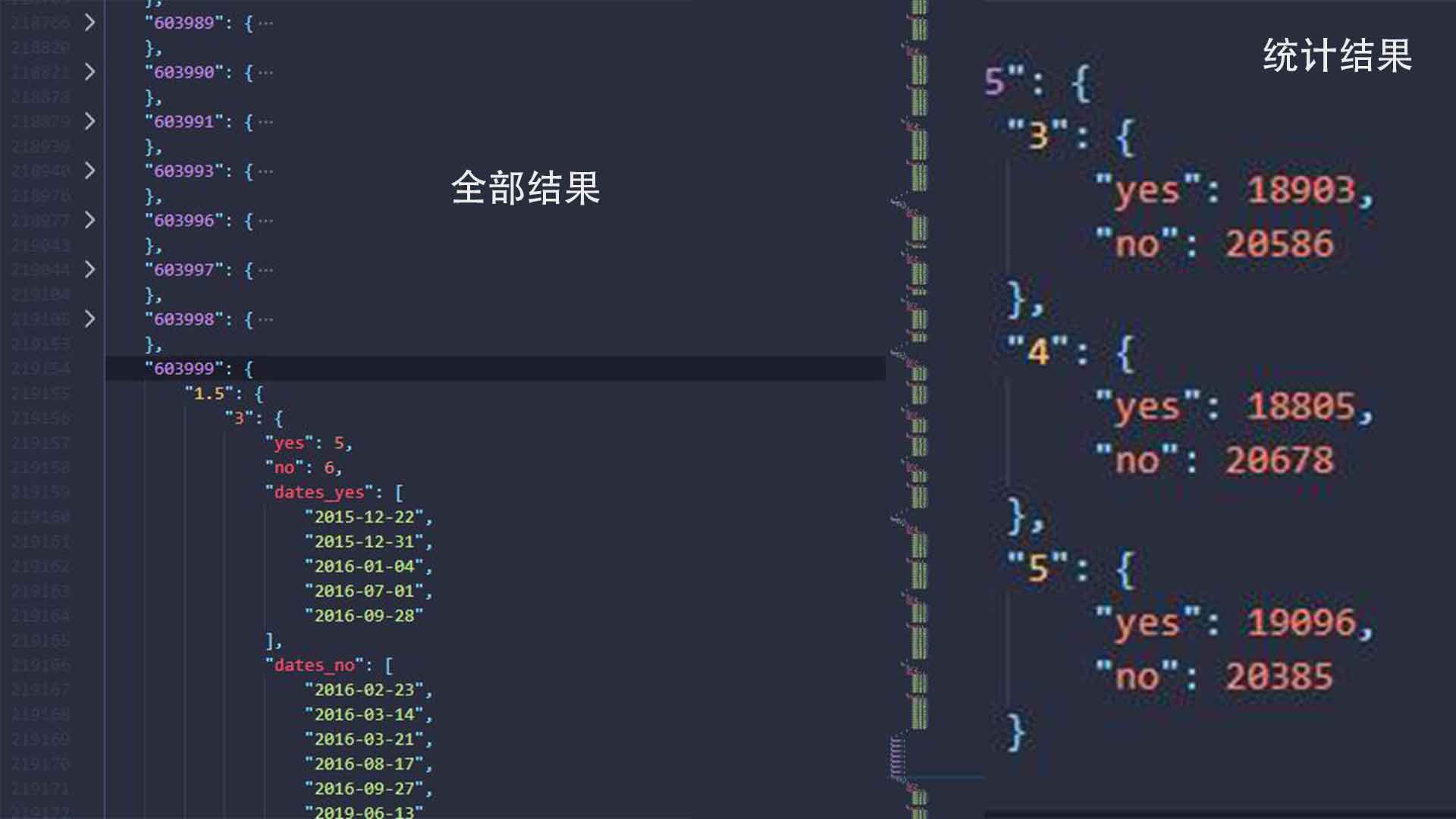Click the 统计结果 heading text
1456x819 pixels.
pyautogui.click(x=1337, y=55)
